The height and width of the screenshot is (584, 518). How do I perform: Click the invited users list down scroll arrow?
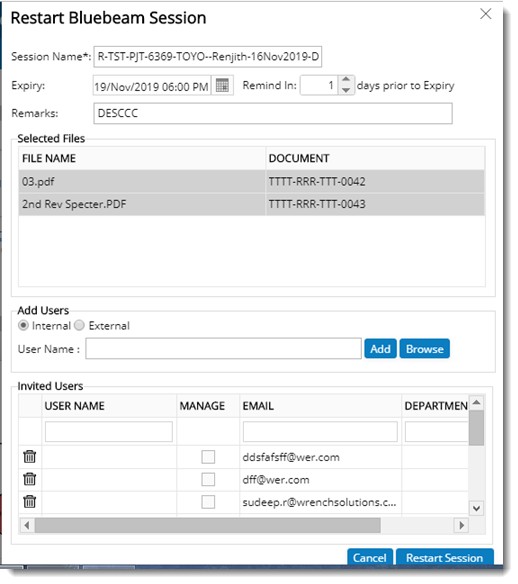tap(476, 508)
